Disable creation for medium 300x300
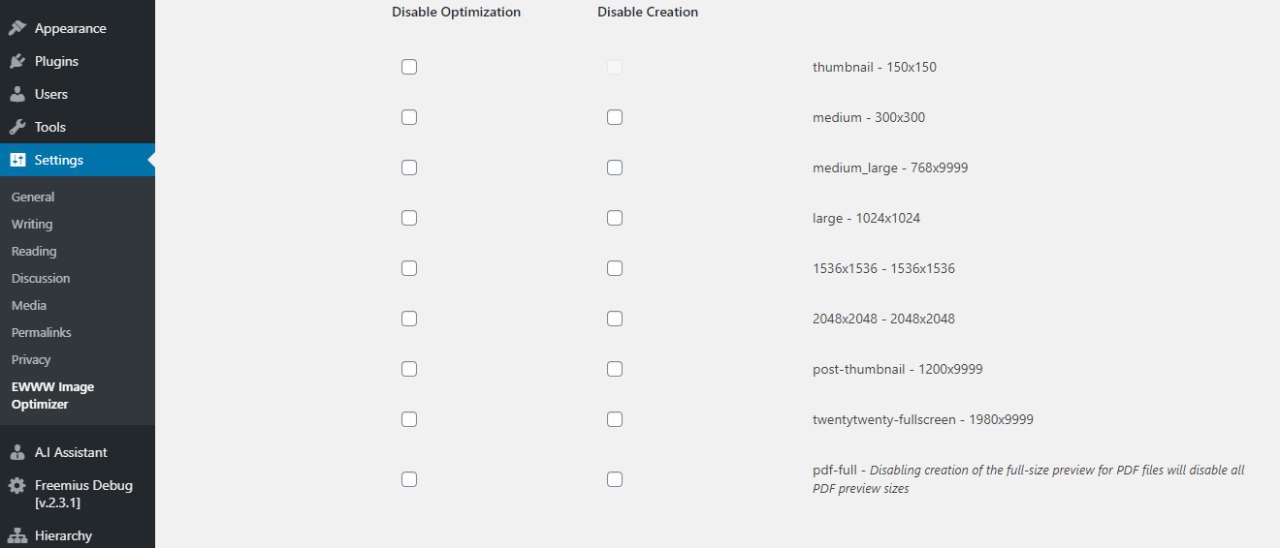This screenshot has height=548, width=1280. [x=615, y=117]
